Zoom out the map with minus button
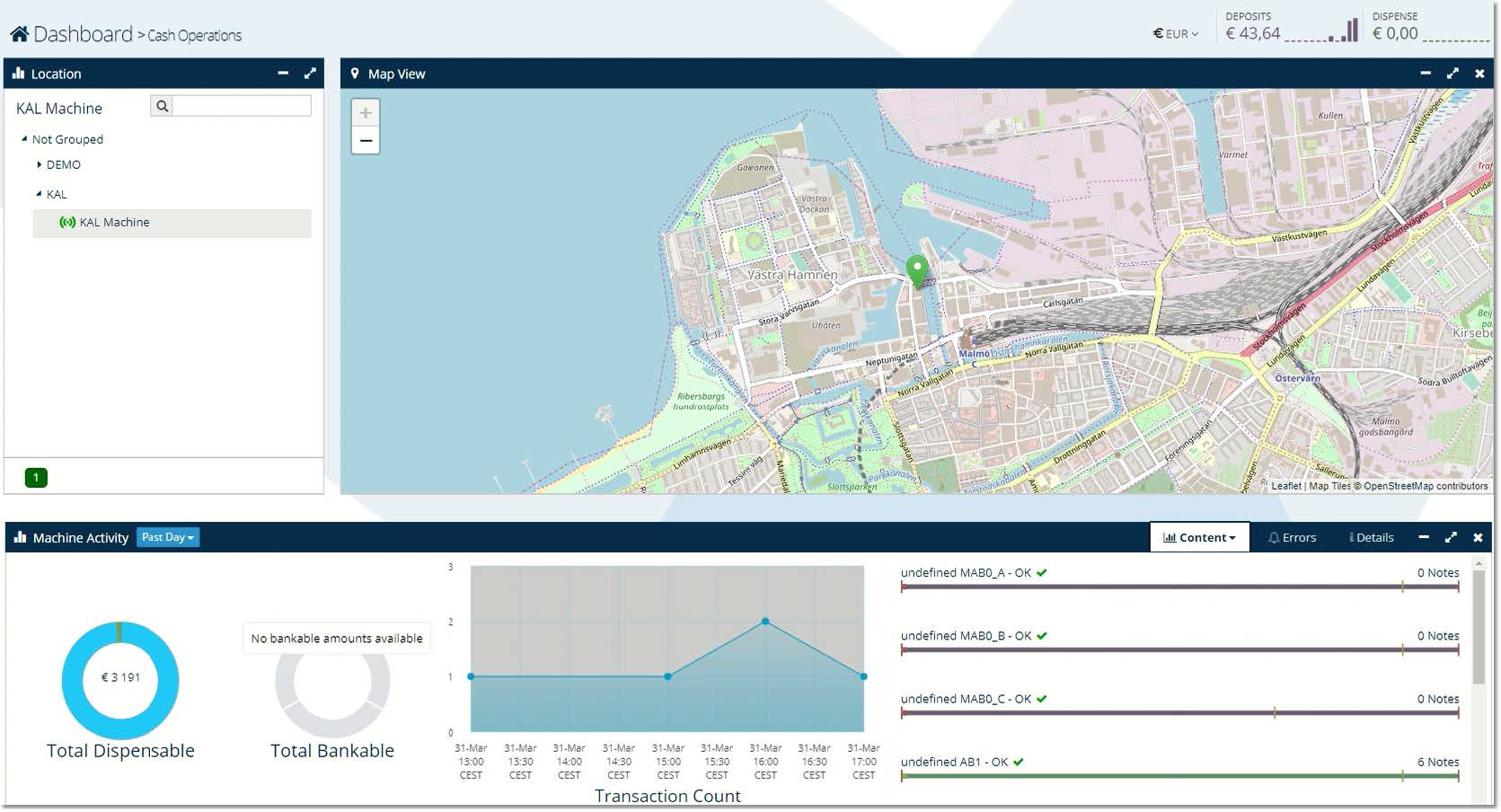This screenshot has height=812, width=1501. point(366,141)
